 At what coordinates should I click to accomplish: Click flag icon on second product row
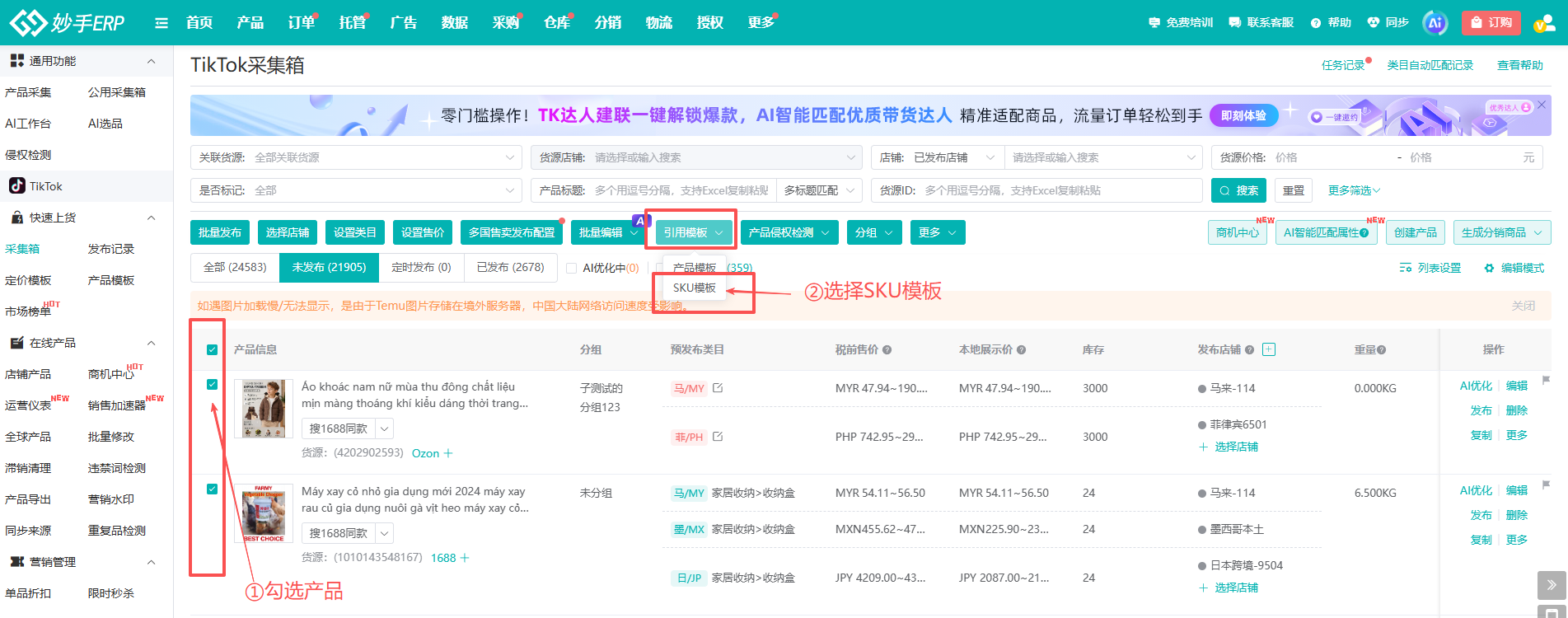pyautogui.click(x=1547, y=485)
